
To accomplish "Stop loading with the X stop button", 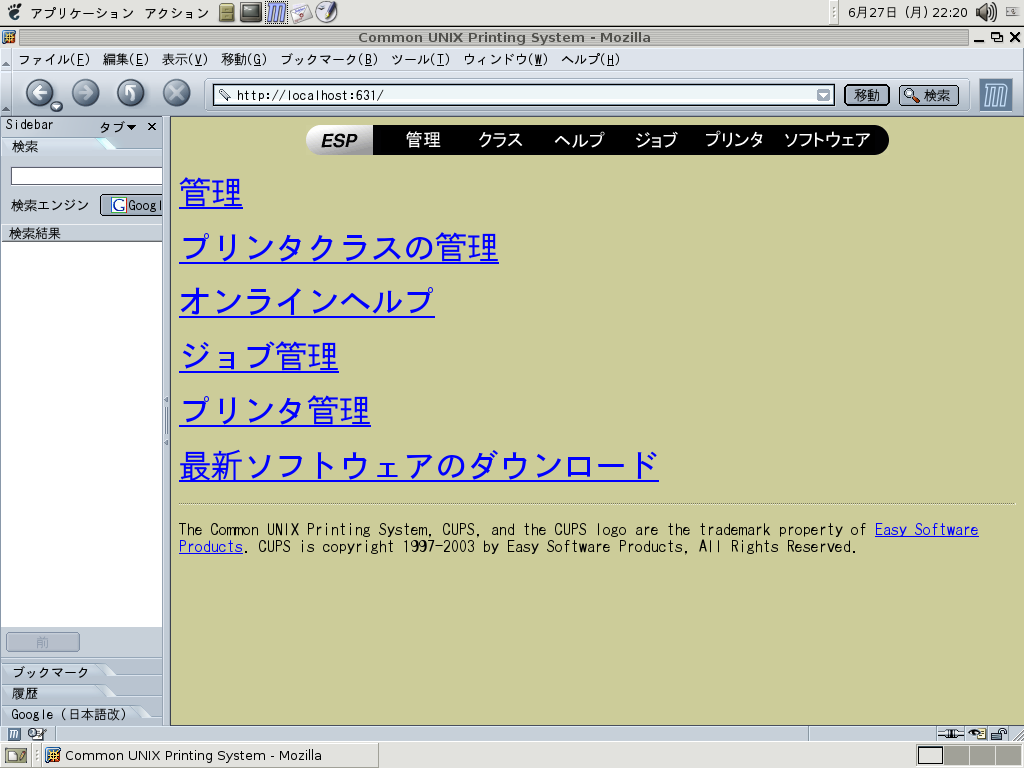I will 176,93.
